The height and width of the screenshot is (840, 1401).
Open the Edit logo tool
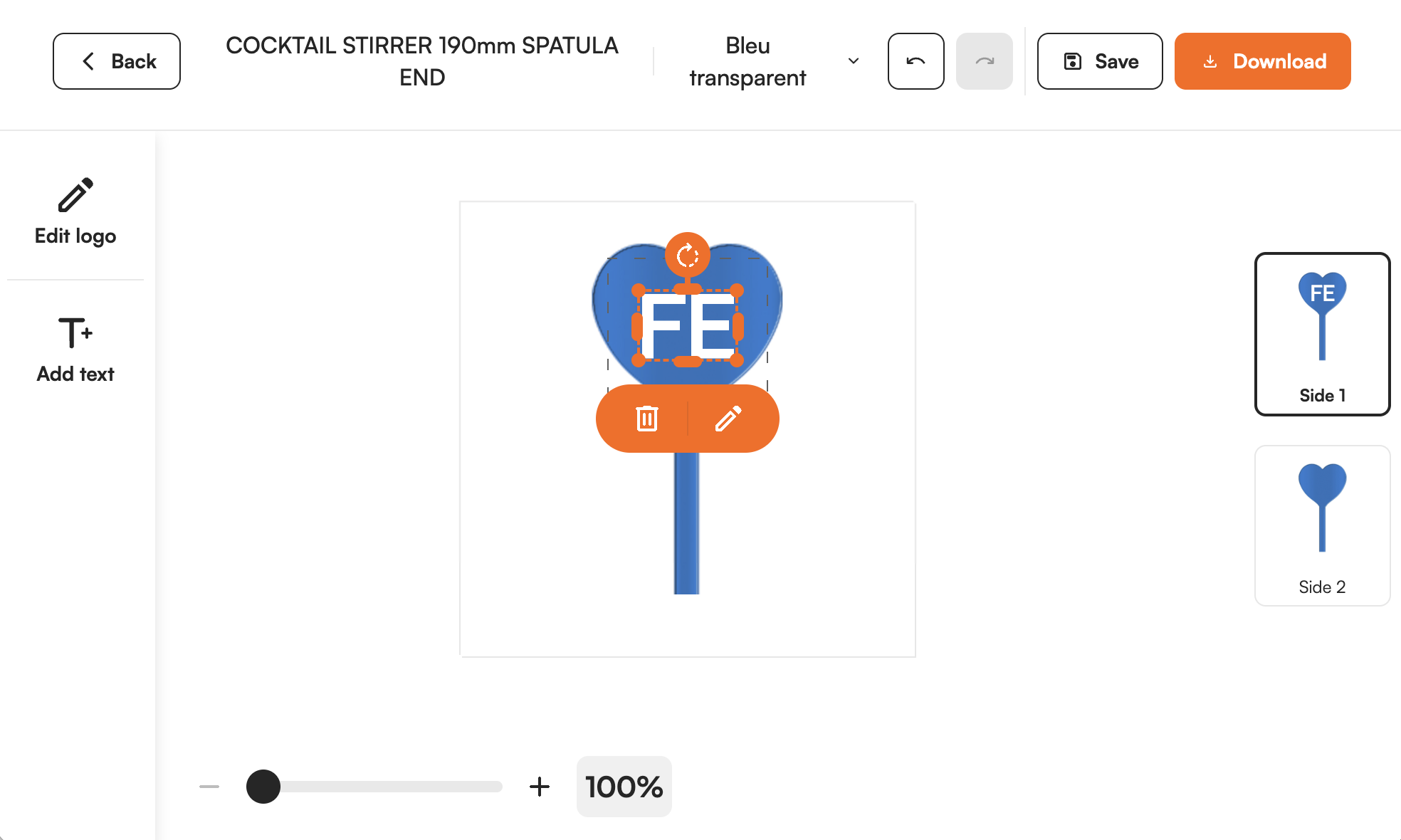click(x=75, y=211)
